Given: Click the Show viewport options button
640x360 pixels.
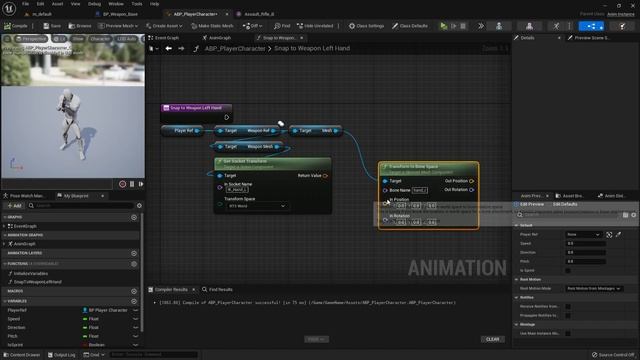Looking at the screenshot, I should [78, 39].
